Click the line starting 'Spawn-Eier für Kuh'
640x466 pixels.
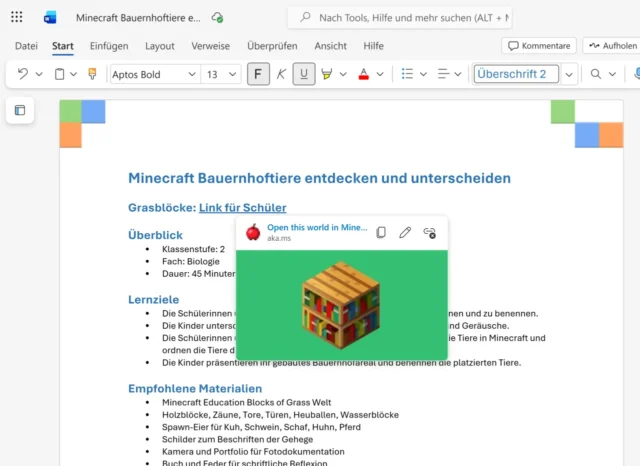tap(261, 427)
